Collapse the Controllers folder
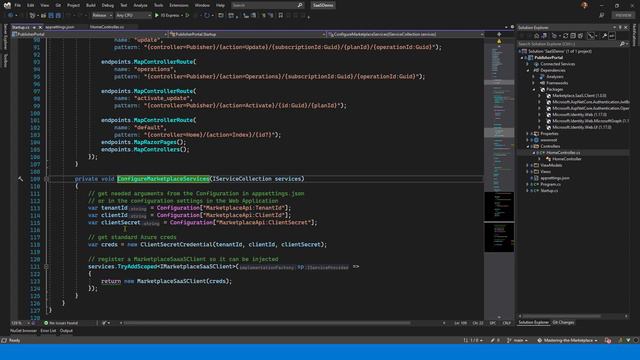Viewport: 640px width, 360px height. [528, 146]
